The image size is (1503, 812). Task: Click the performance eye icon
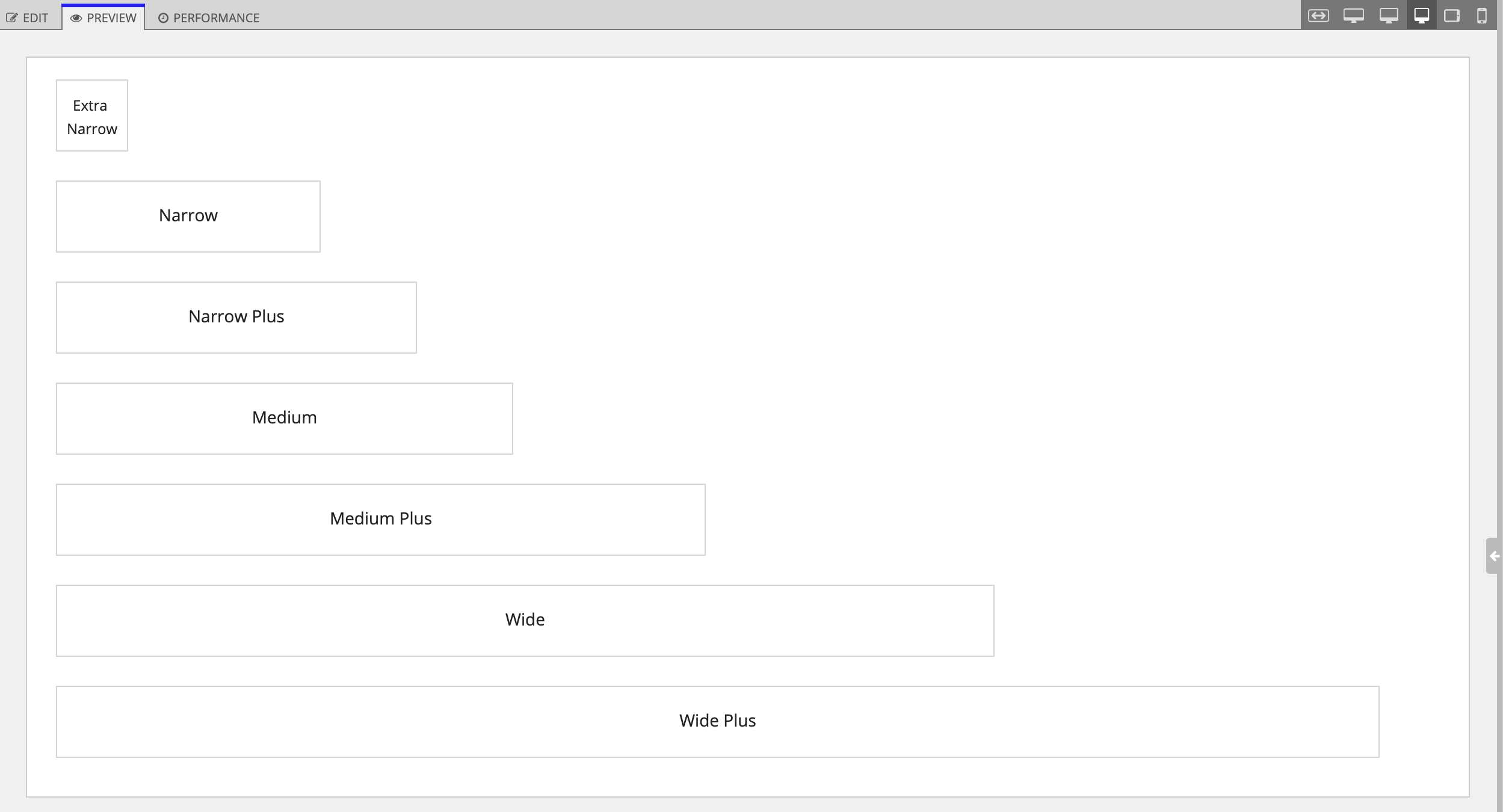coord(163,17)
